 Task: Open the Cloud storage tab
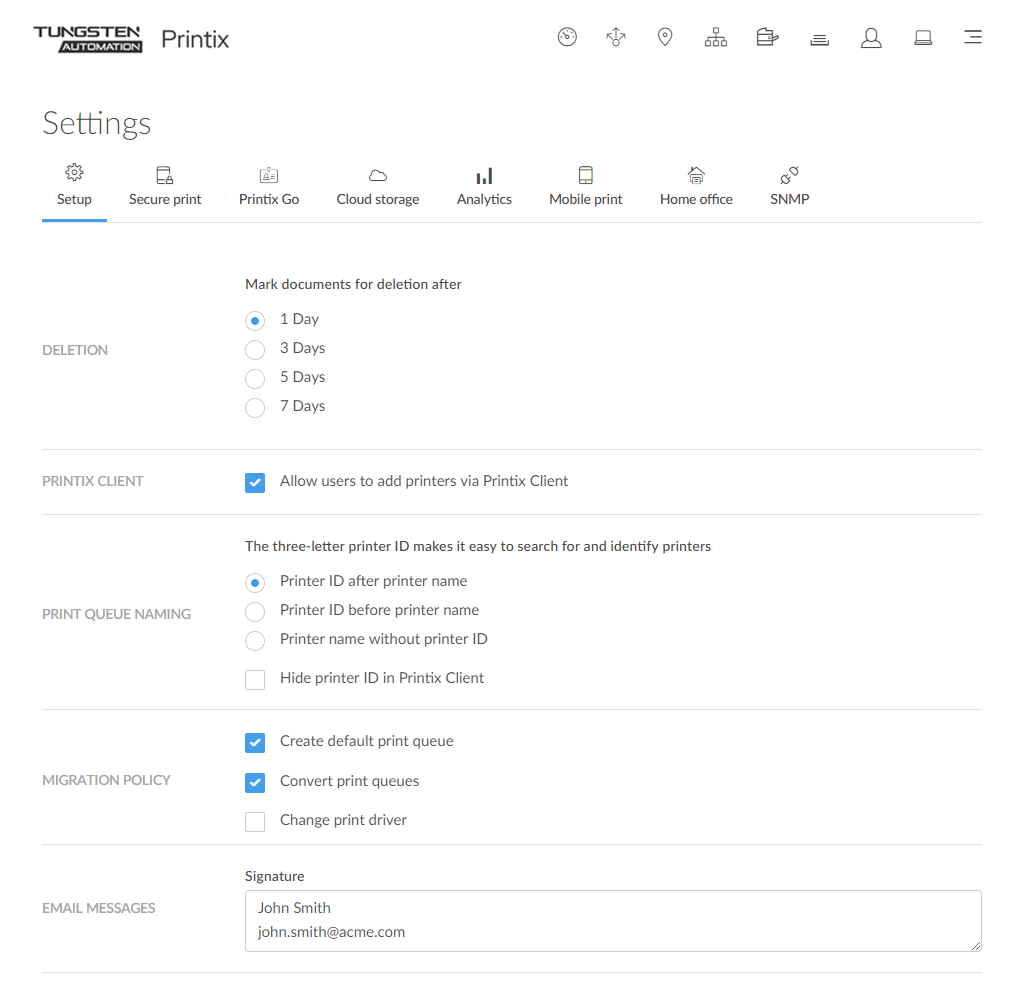[378, 187]
